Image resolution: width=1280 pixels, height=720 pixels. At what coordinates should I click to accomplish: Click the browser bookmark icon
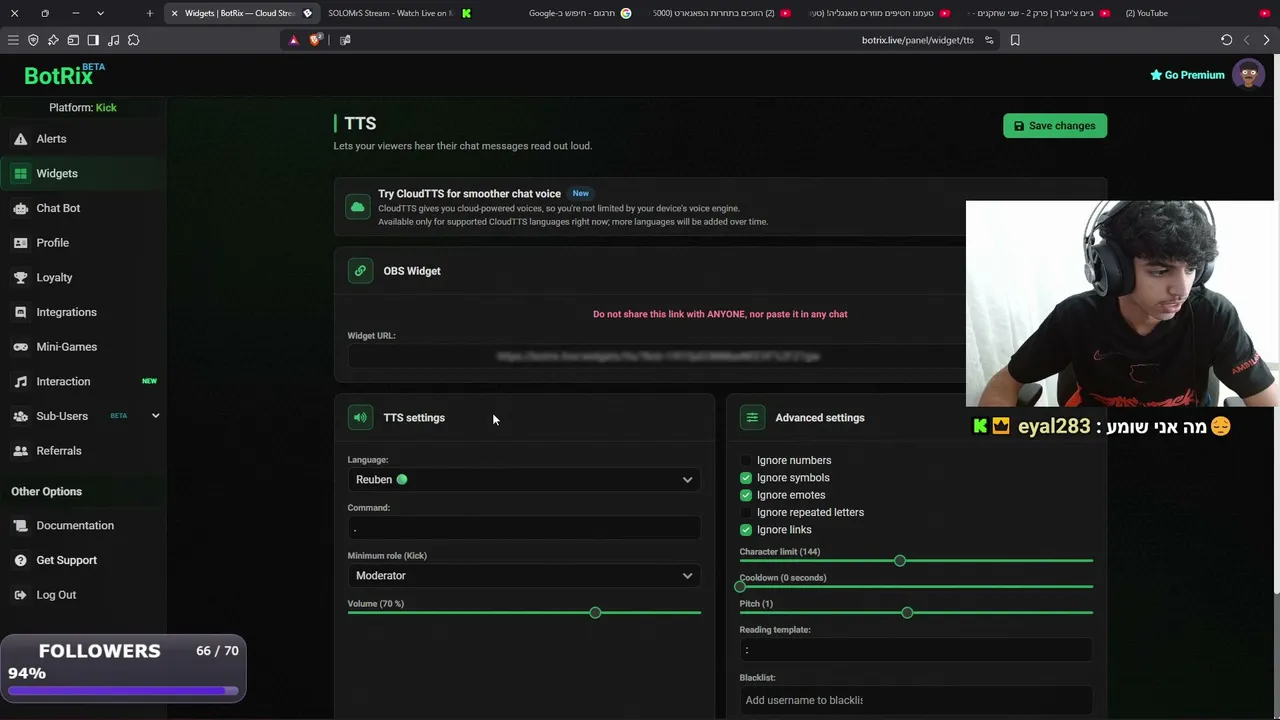pyautogui.click(x=1015, y=40)
